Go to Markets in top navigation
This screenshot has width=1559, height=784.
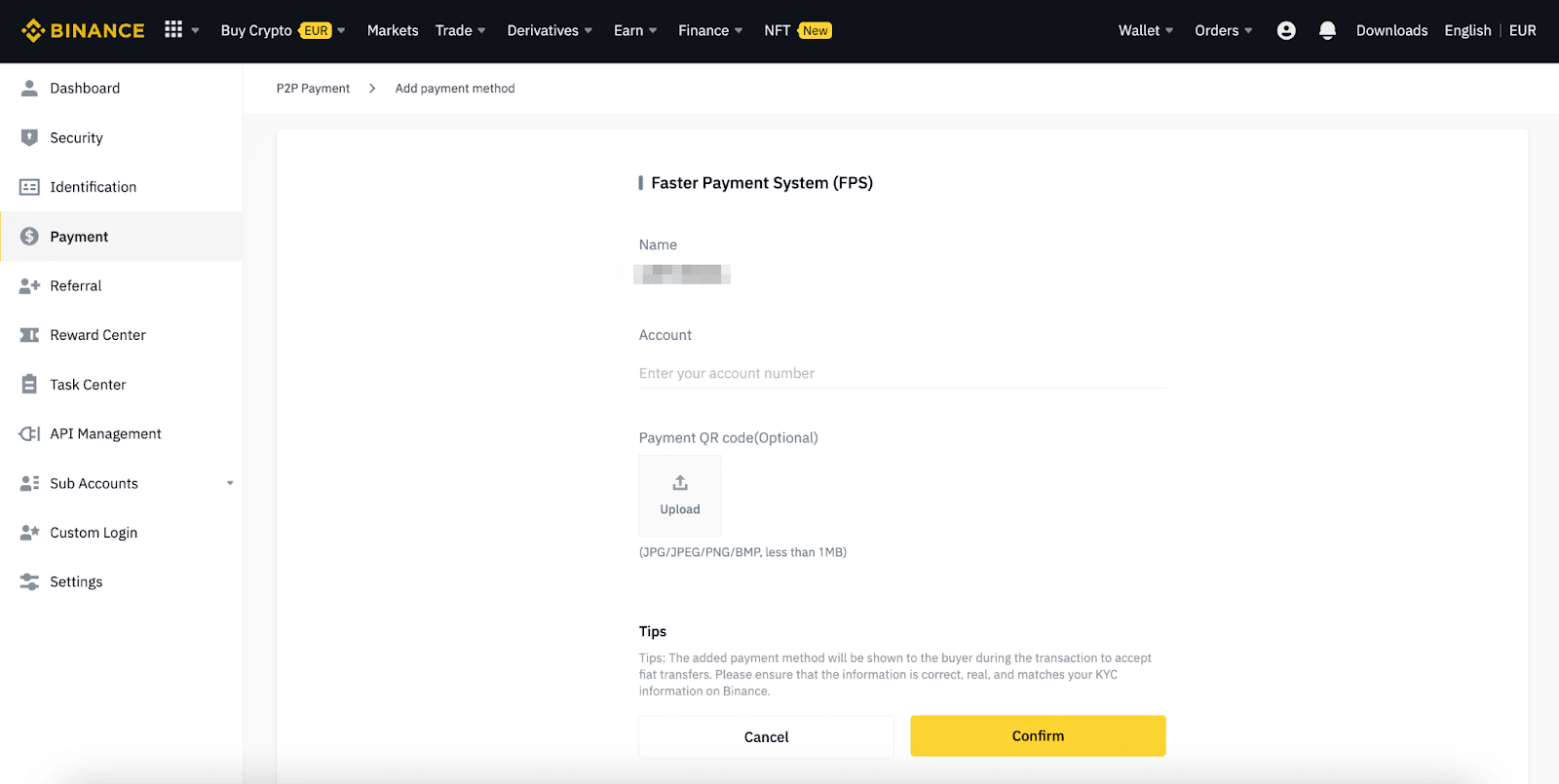393,31
